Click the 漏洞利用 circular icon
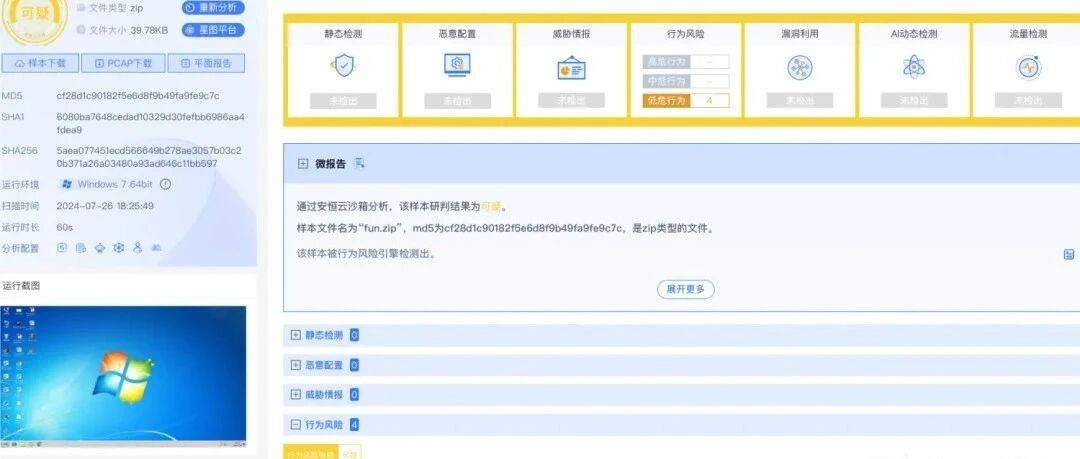 coord(800,68)
